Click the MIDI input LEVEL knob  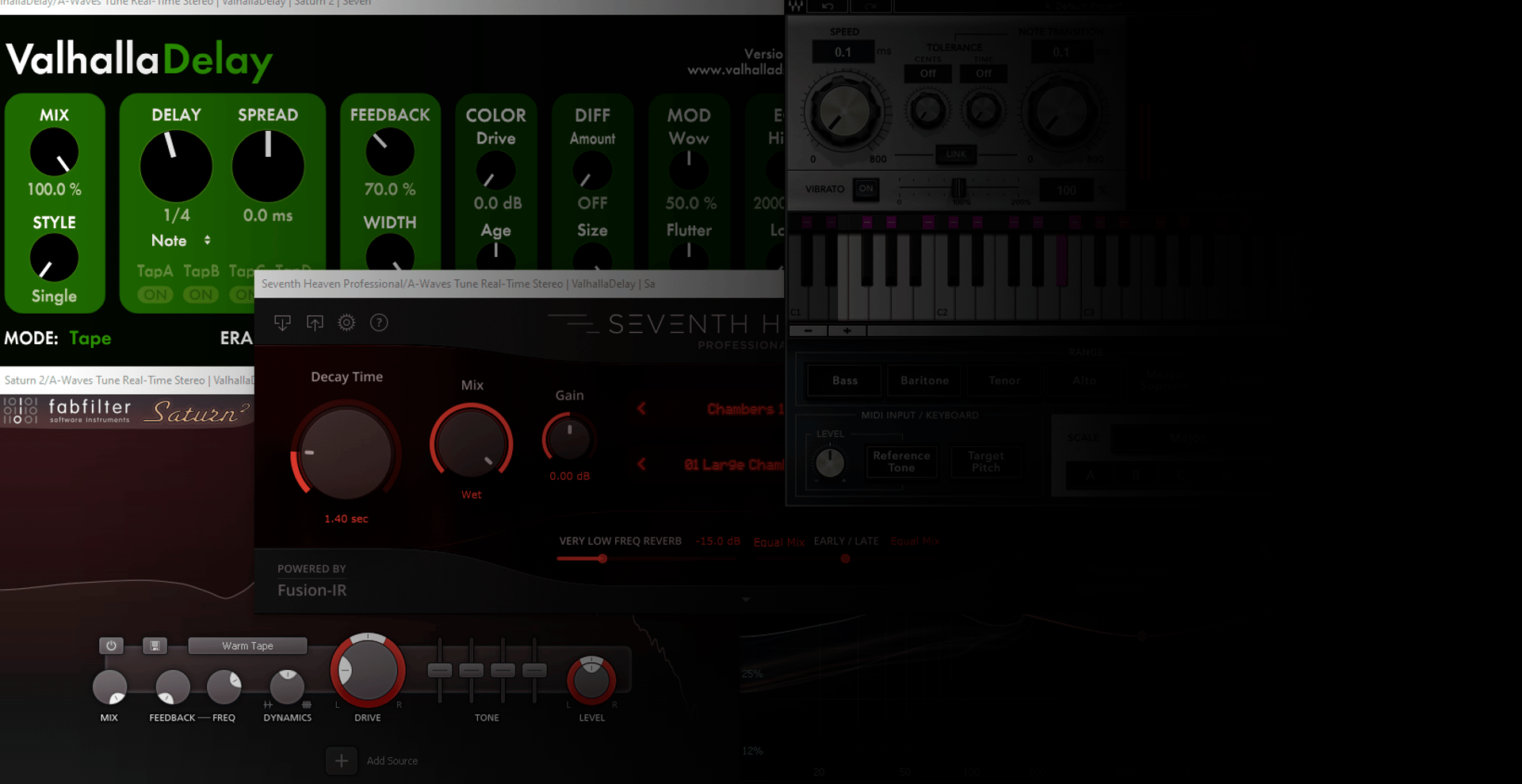click(x=830, y=462)
